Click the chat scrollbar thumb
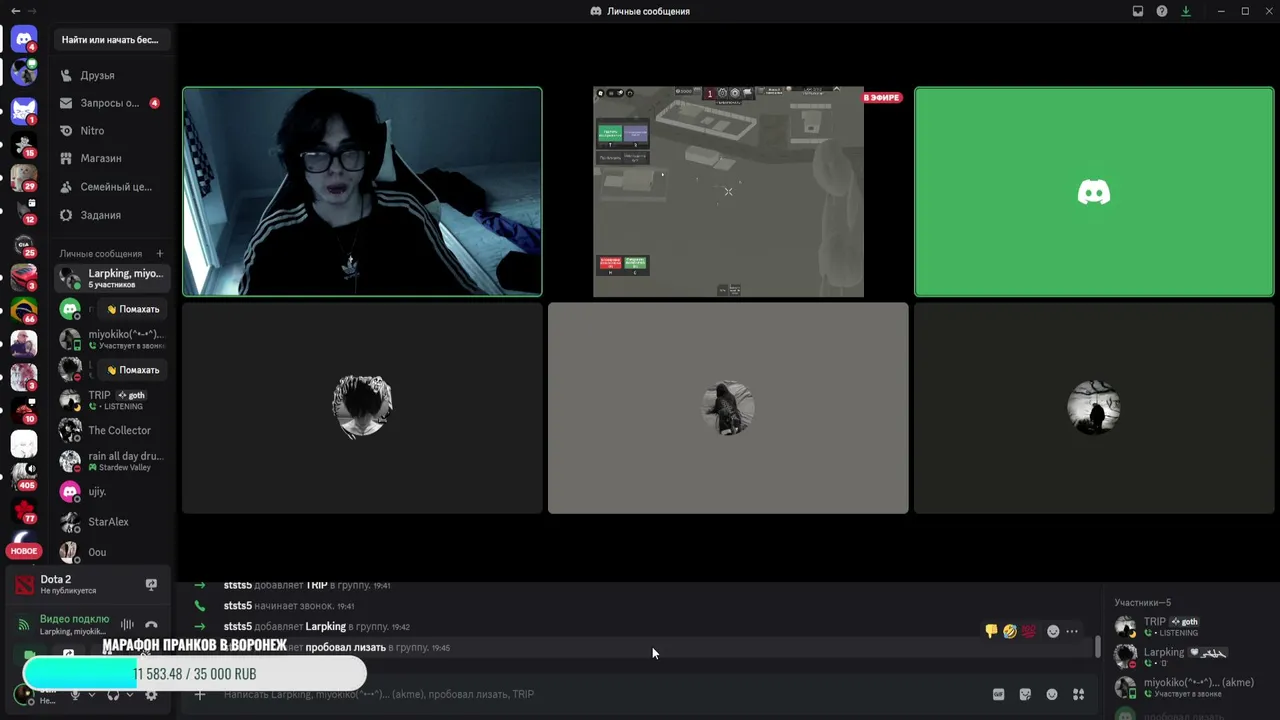The image size is (1280, 720). click(1098, 646)
